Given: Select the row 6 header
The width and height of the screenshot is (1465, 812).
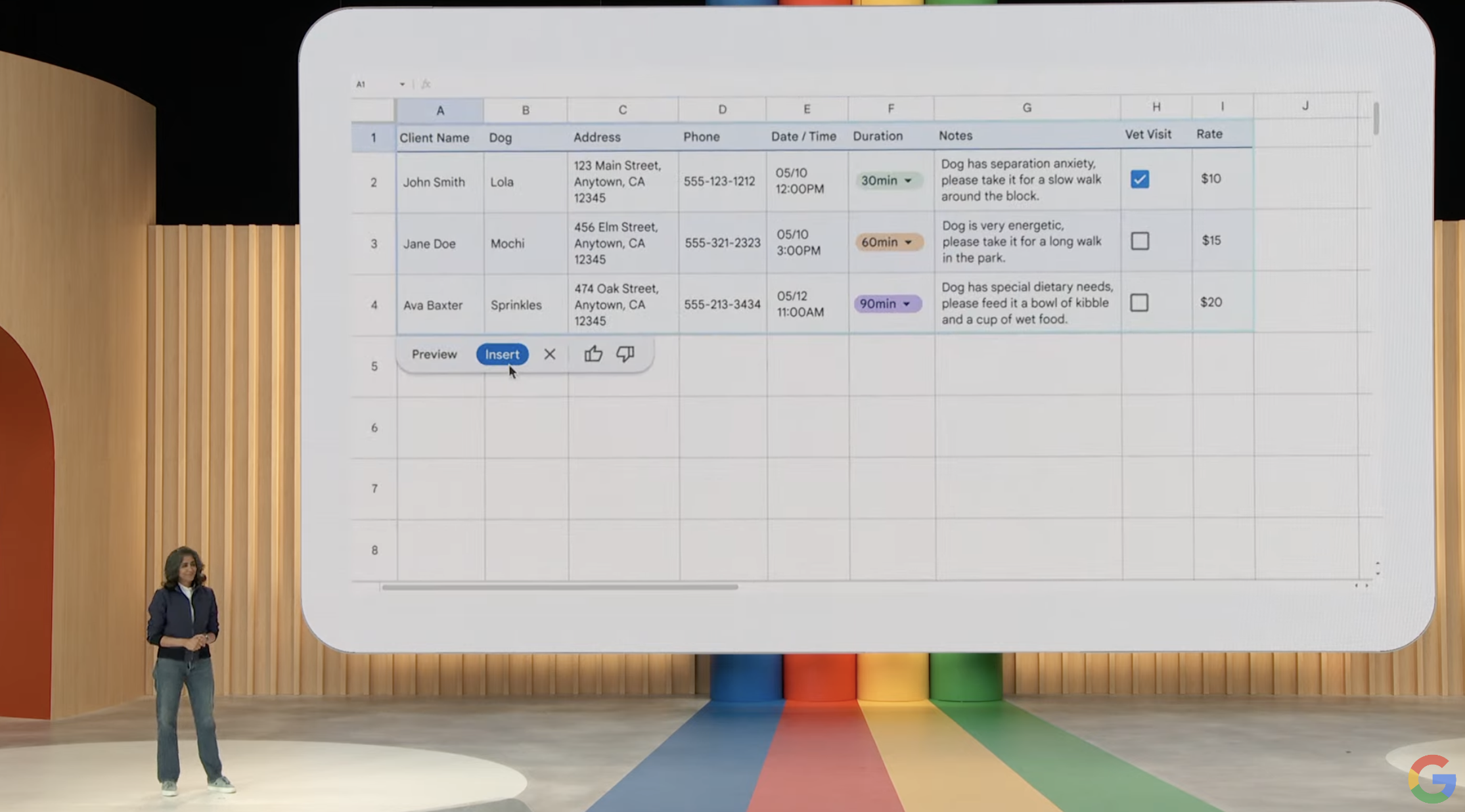Looking at the screenshot, I should (374, 428).
